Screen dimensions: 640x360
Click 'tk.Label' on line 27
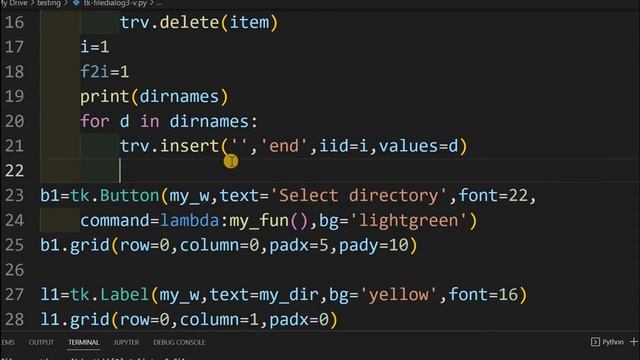coord(109,294)
